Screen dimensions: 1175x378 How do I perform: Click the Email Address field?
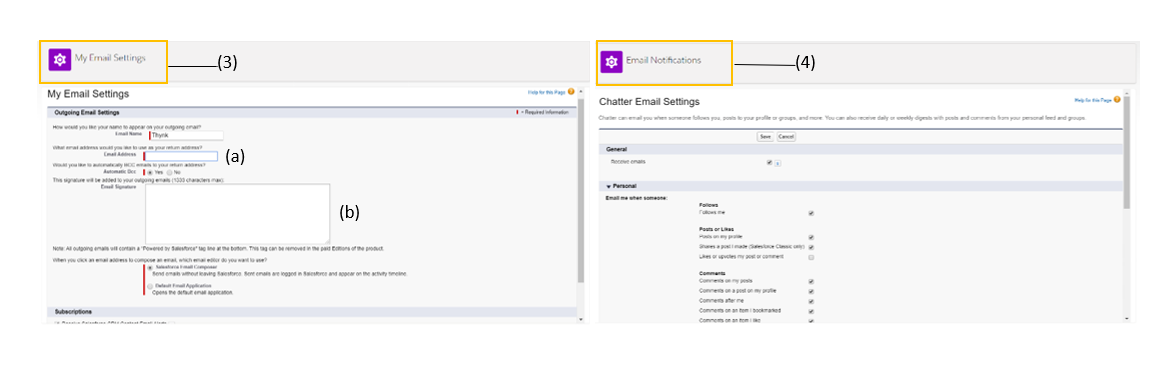tap(180, 156)
